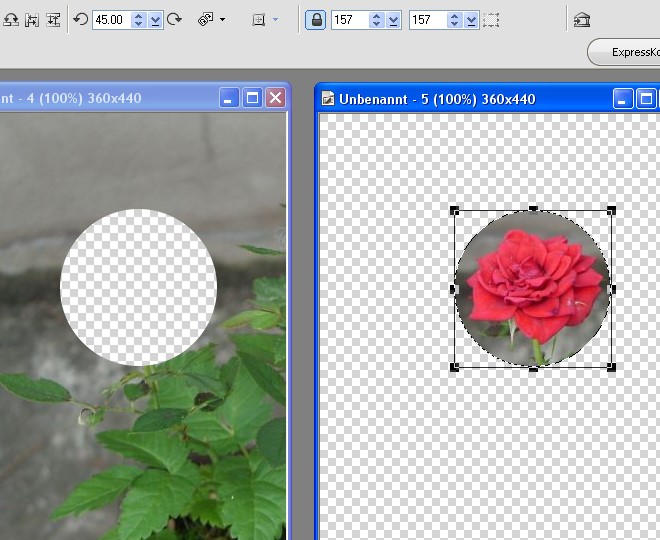Flip the selection vertically
Screen dimensions: 660x540
(x=53, y=20)
